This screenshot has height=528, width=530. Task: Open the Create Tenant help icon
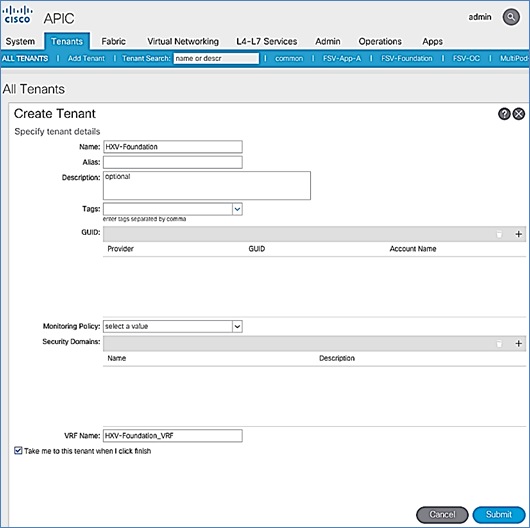504,114
